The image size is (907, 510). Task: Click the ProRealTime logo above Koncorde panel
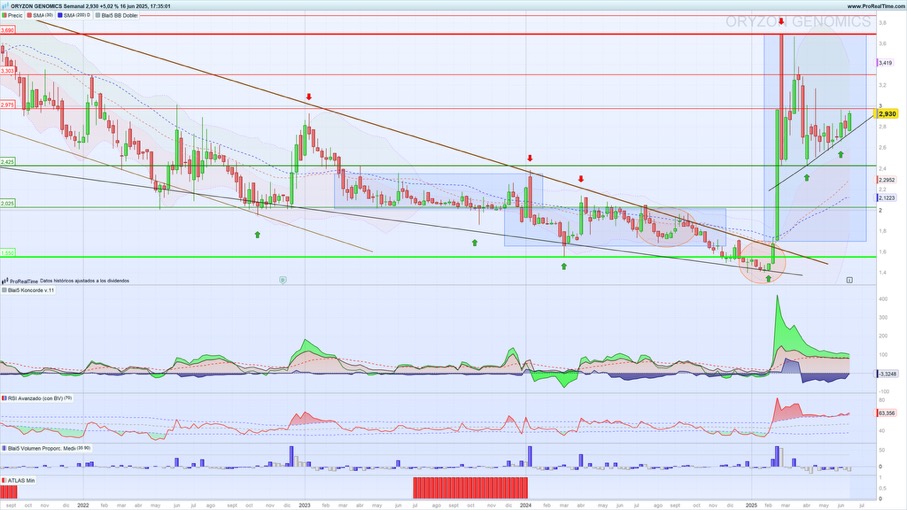click(20, 281)
